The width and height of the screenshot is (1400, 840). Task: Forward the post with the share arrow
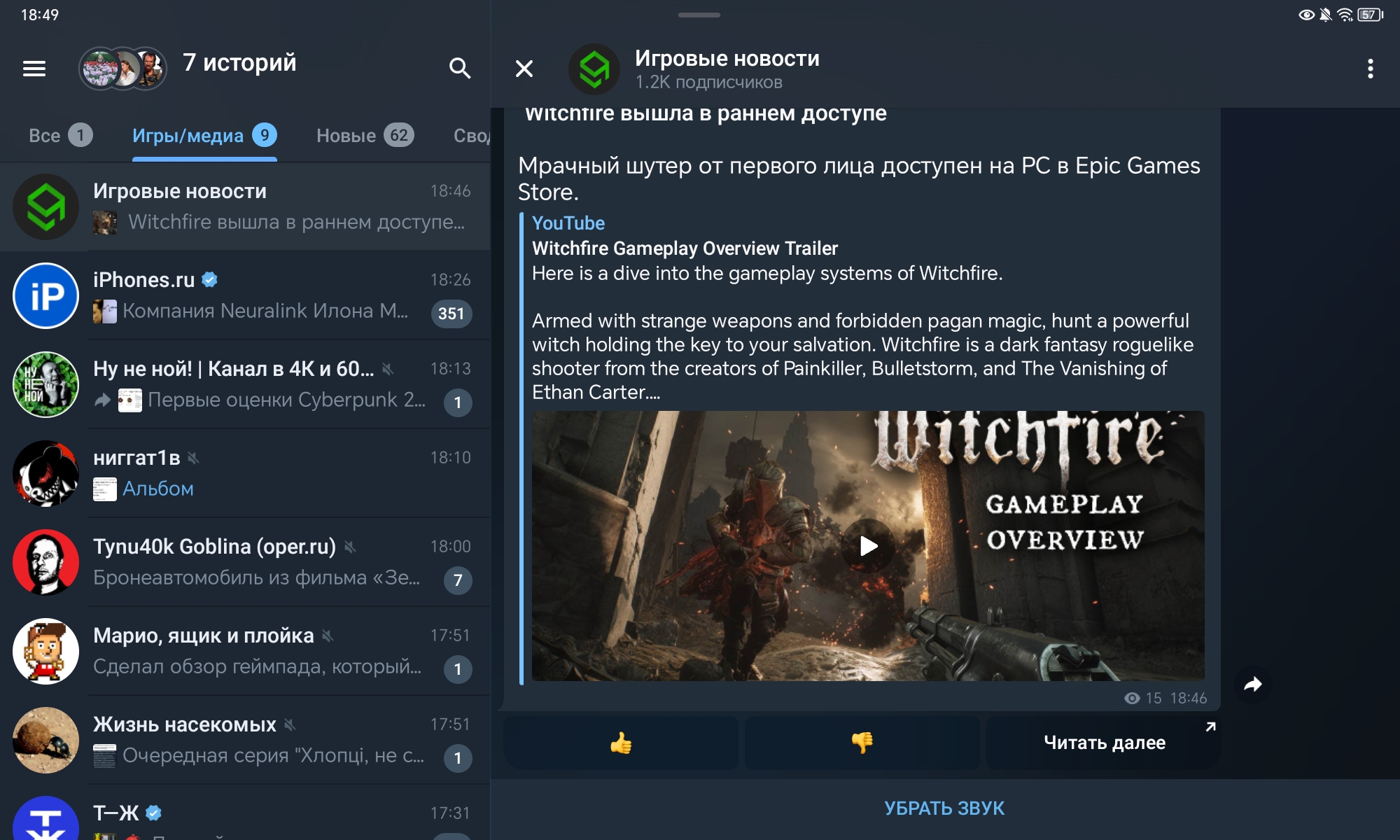point(1252,684)
